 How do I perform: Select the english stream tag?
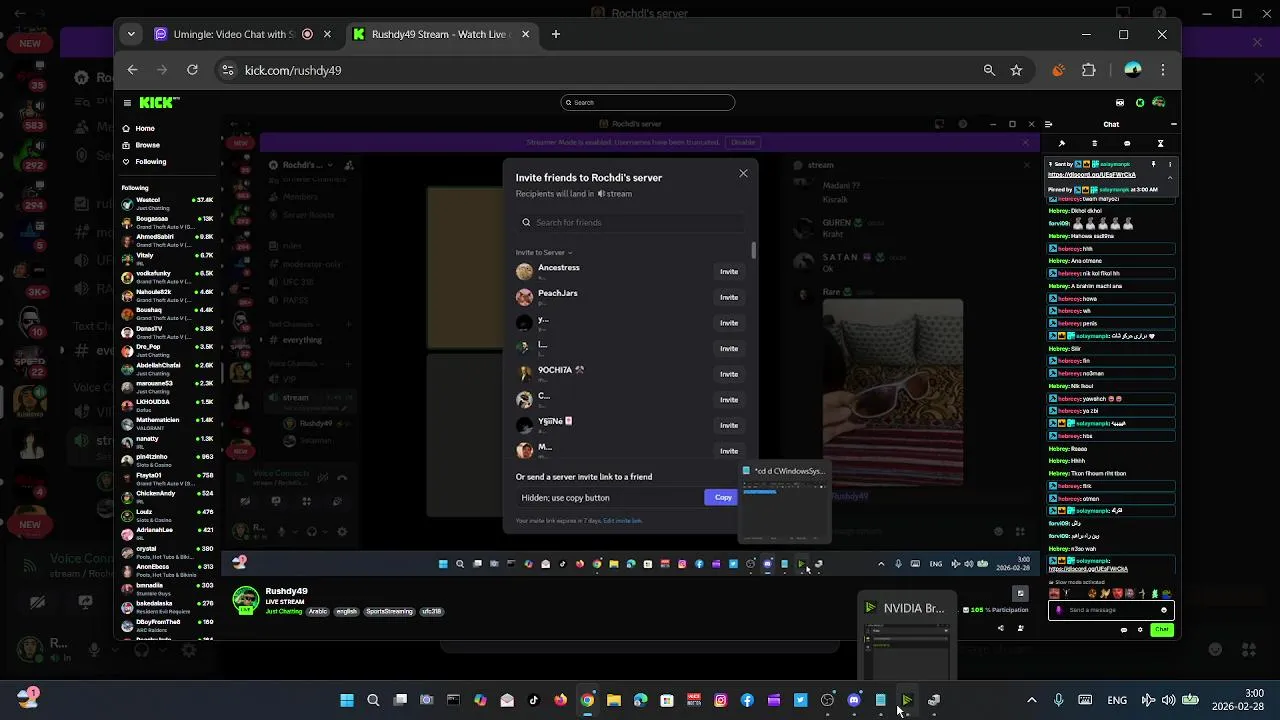[346, 611]
